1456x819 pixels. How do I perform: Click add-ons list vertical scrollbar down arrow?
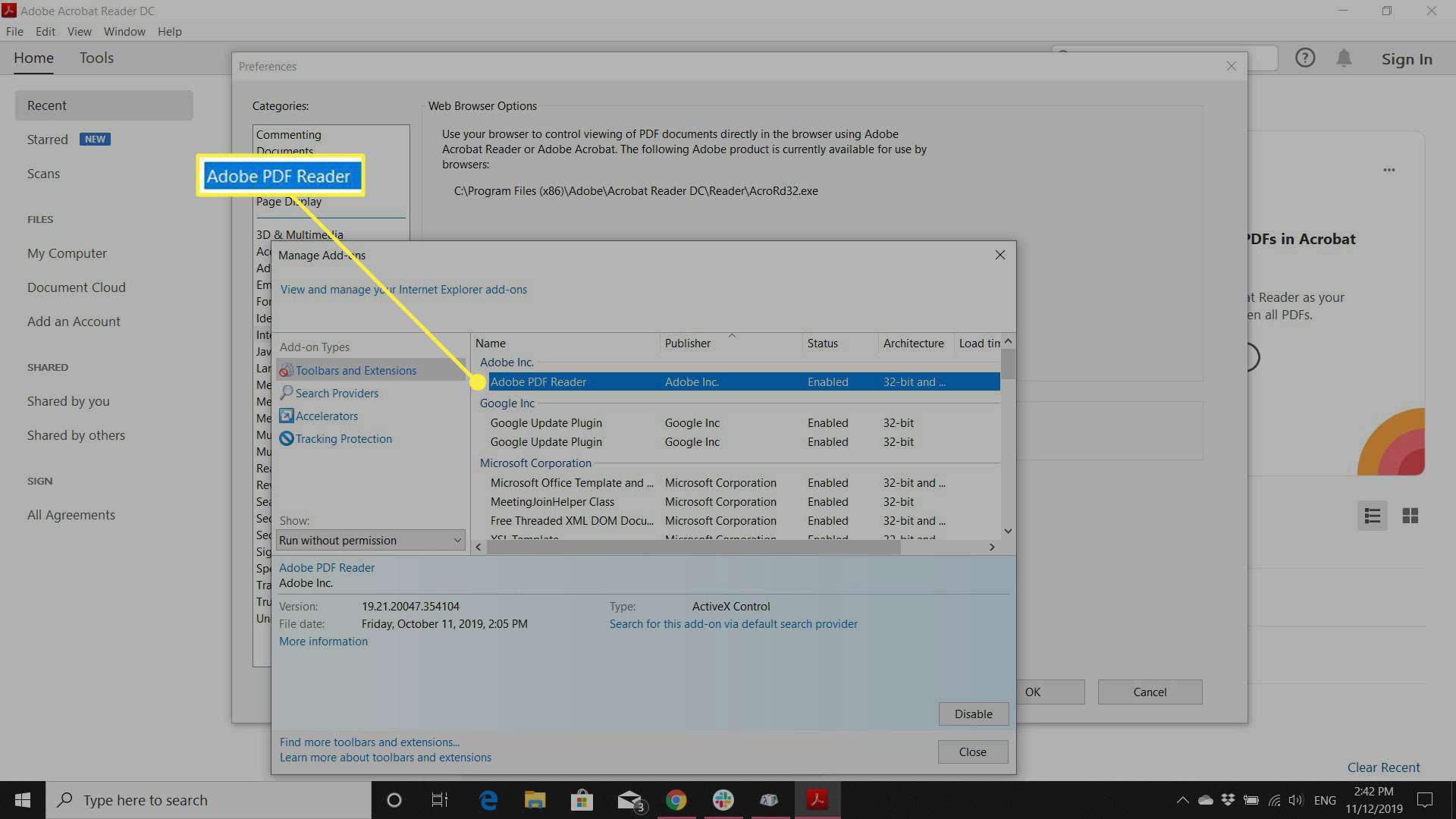(1008, 531)
